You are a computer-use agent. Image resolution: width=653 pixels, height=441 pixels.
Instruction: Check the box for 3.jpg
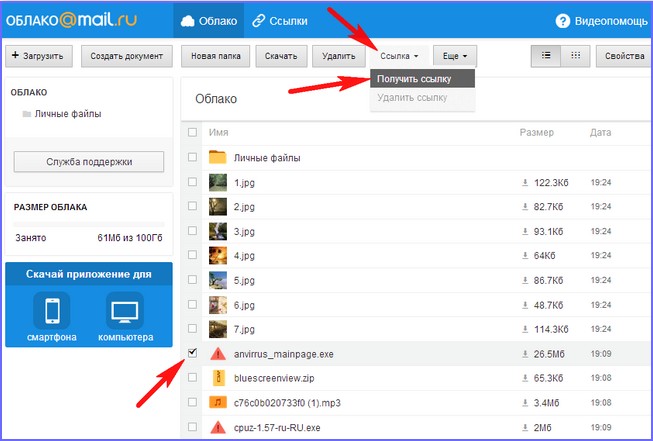click(192, 231)
